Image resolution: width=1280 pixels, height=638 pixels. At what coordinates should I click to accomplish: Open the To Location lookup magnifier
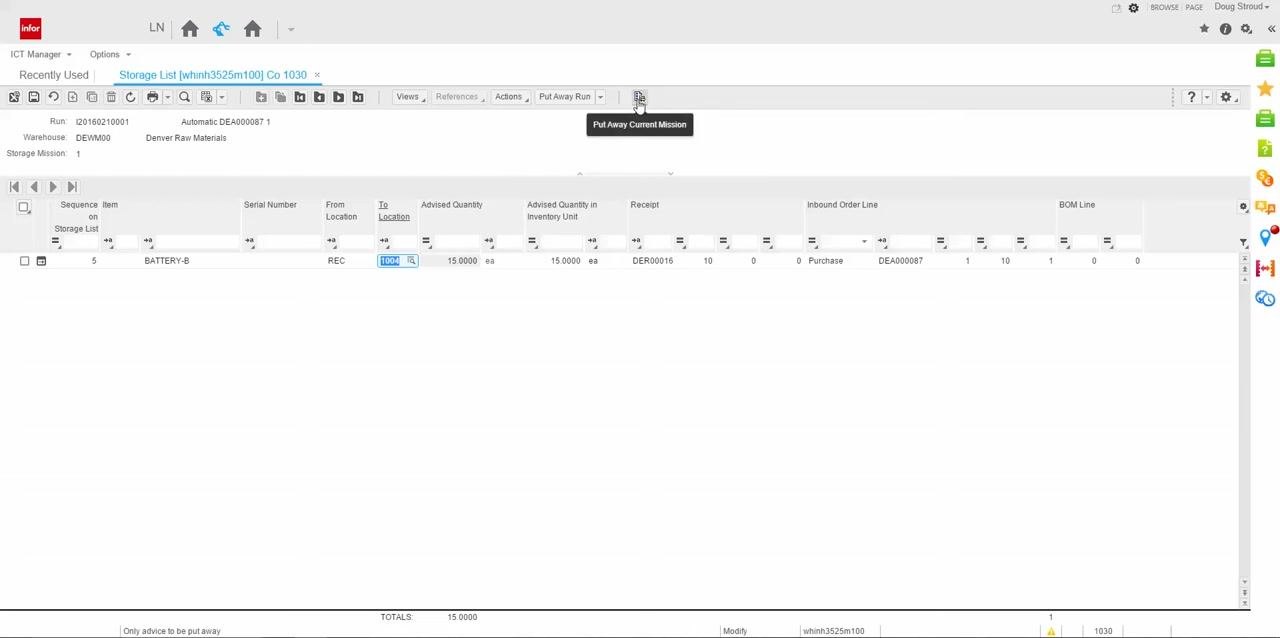point(411,261)
